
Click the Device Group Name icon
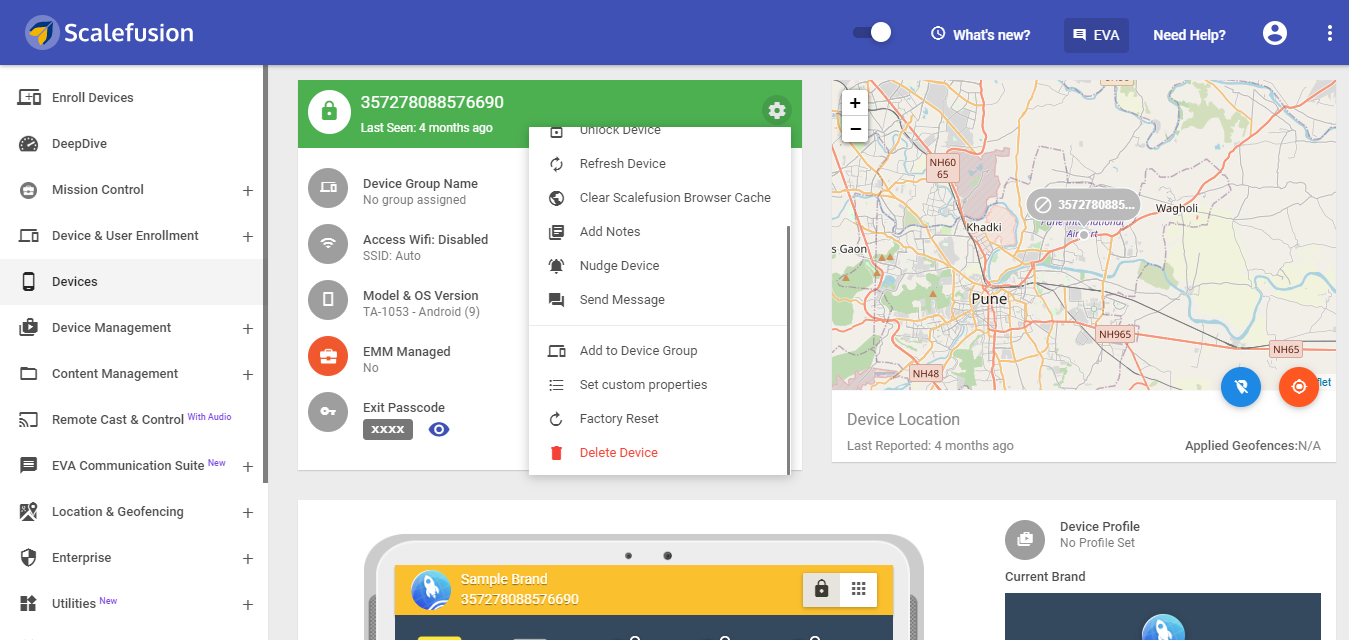point(328,188)
